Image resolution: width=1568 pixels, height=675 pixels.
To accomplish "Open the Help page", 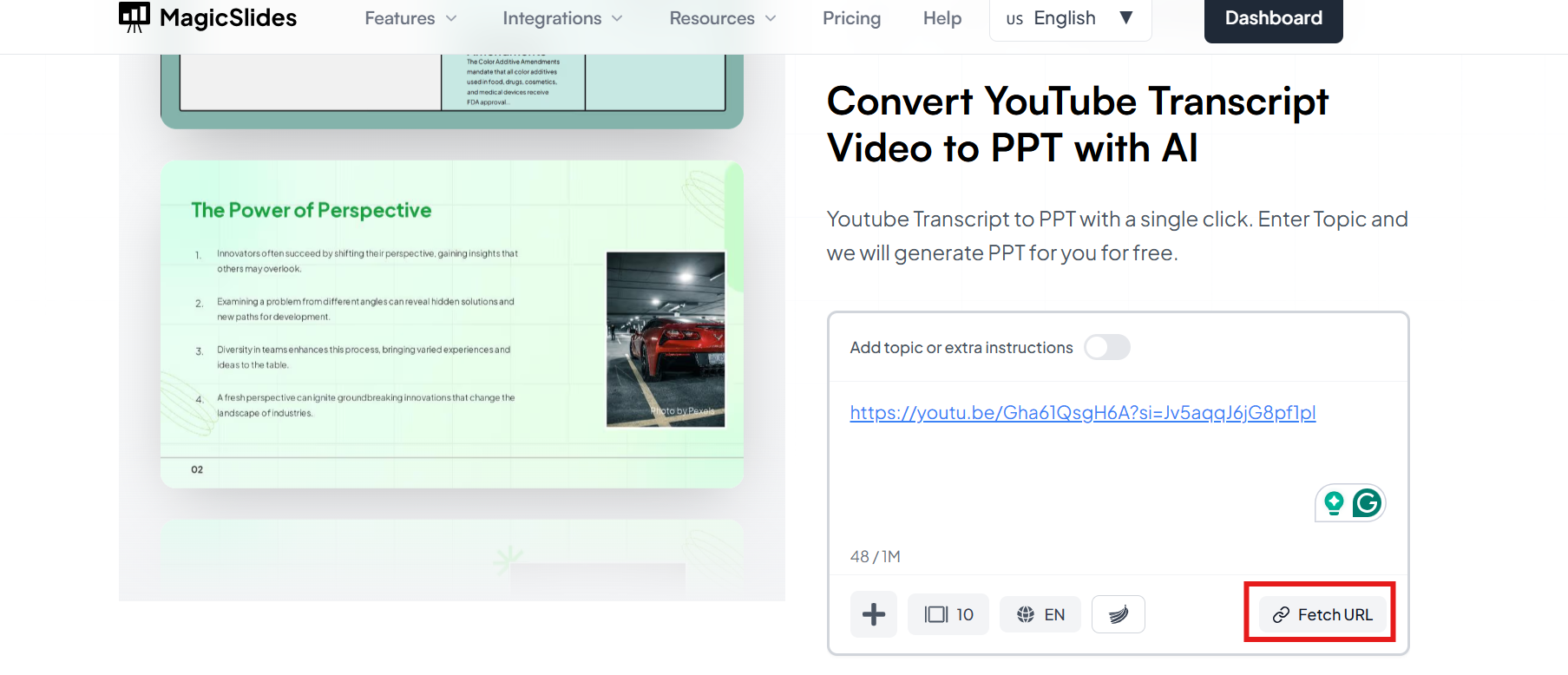I will (942, 18).
